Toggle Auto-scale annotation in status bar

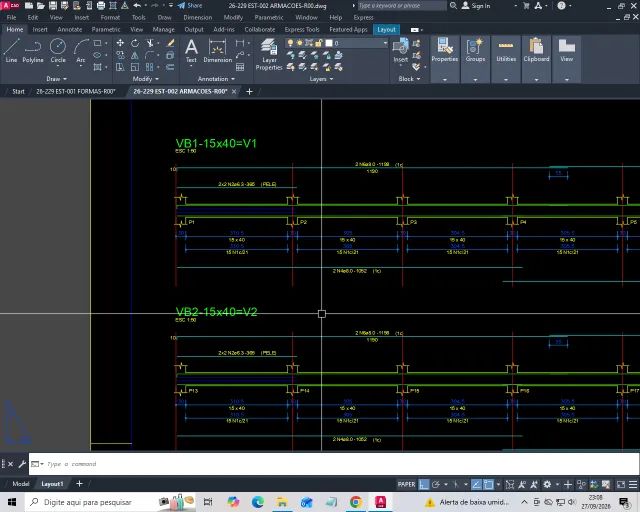(534, 484)
